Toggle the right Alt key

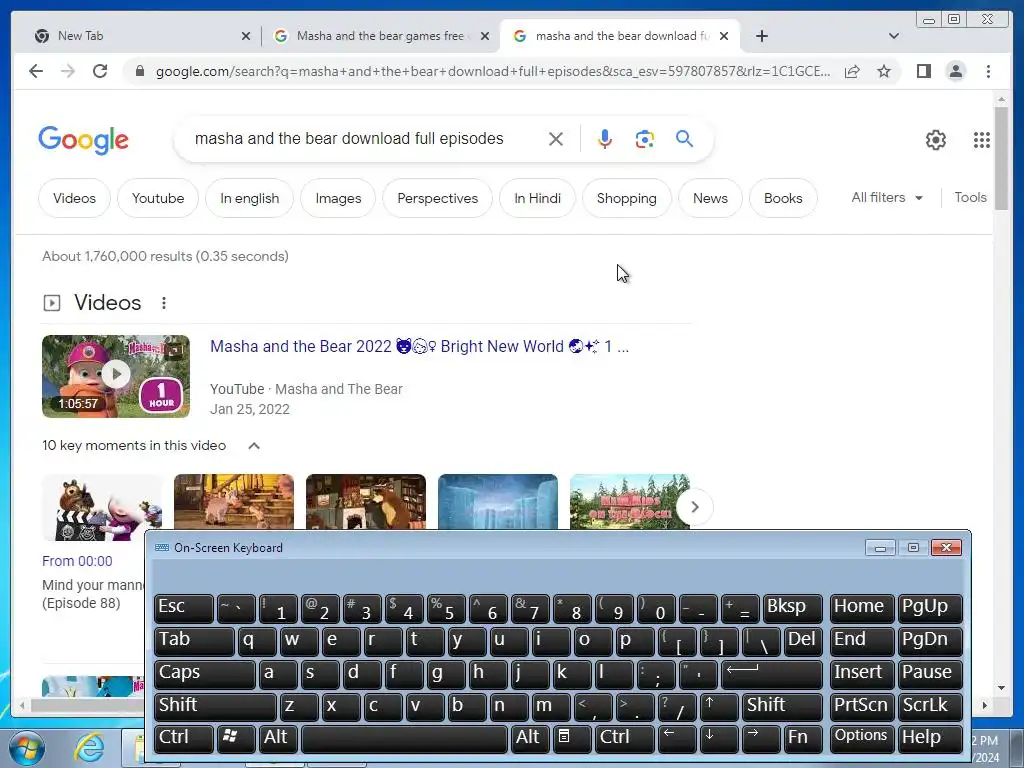(530, 737)
